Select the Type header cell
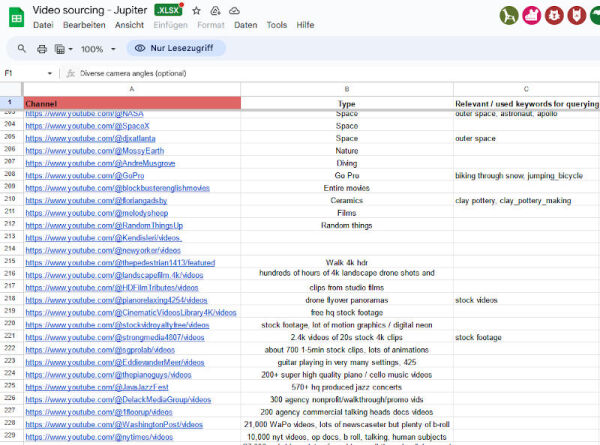 tap(347, 103)
